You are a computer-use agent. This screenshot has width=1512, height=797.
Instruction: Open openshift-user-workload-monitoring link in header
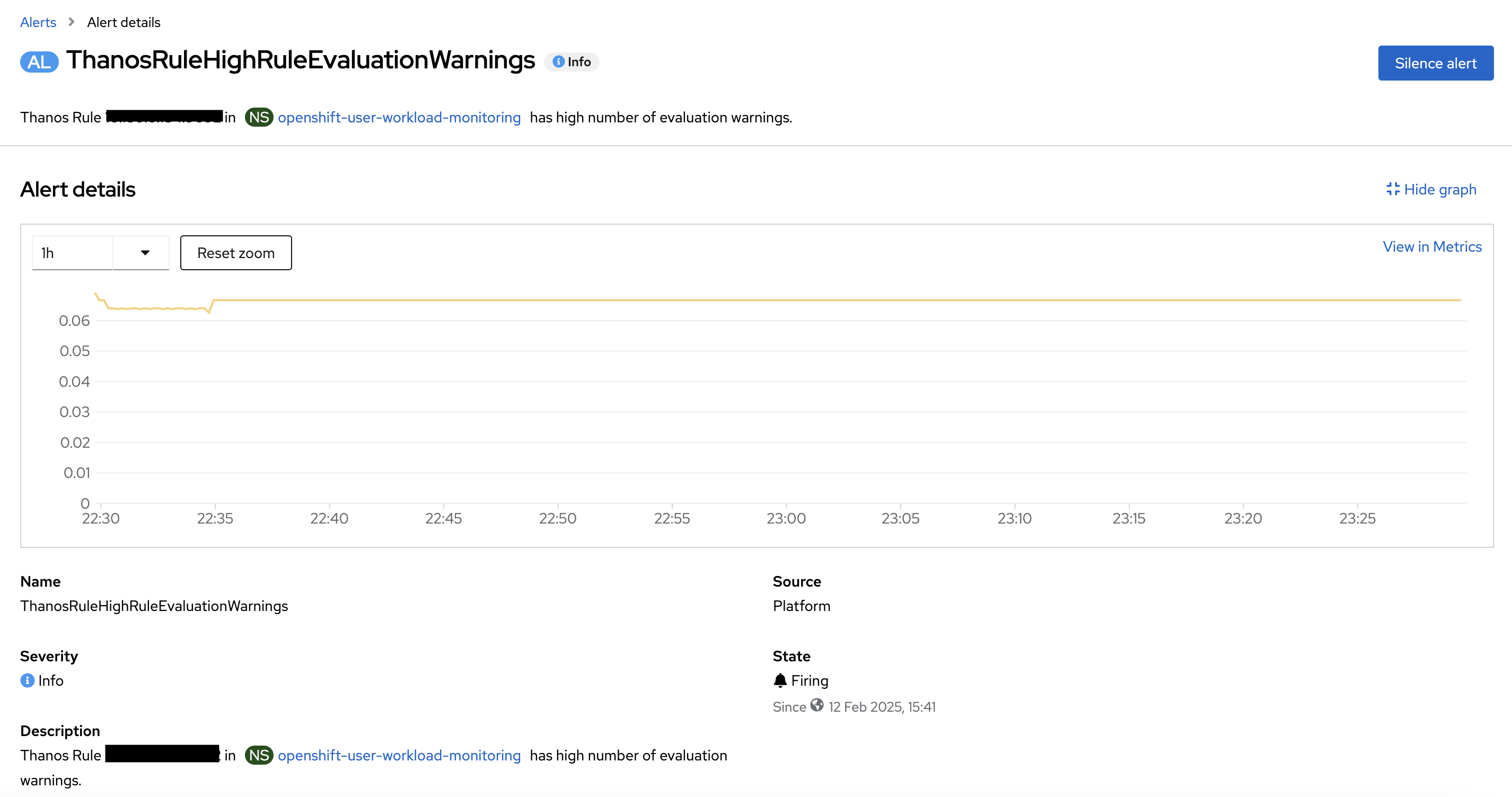click(x=399, y=118)
